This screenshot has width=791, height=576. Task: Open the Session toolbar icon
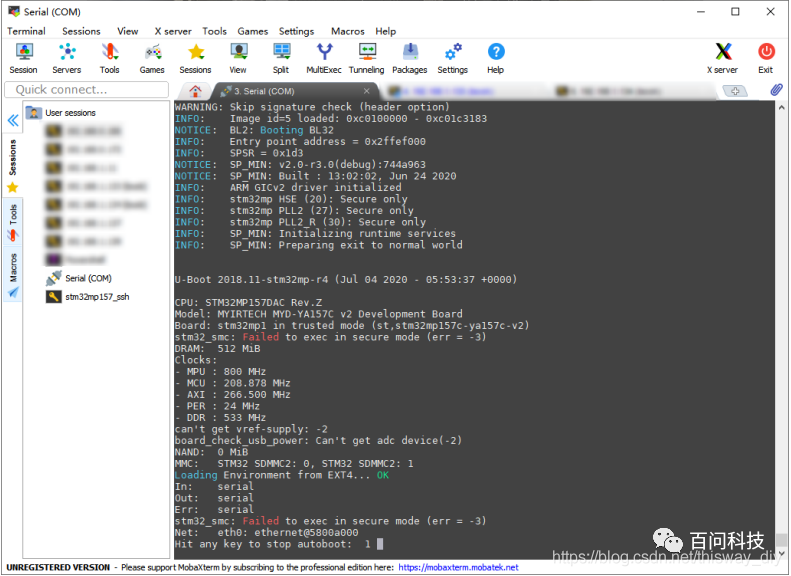[24, 58]
